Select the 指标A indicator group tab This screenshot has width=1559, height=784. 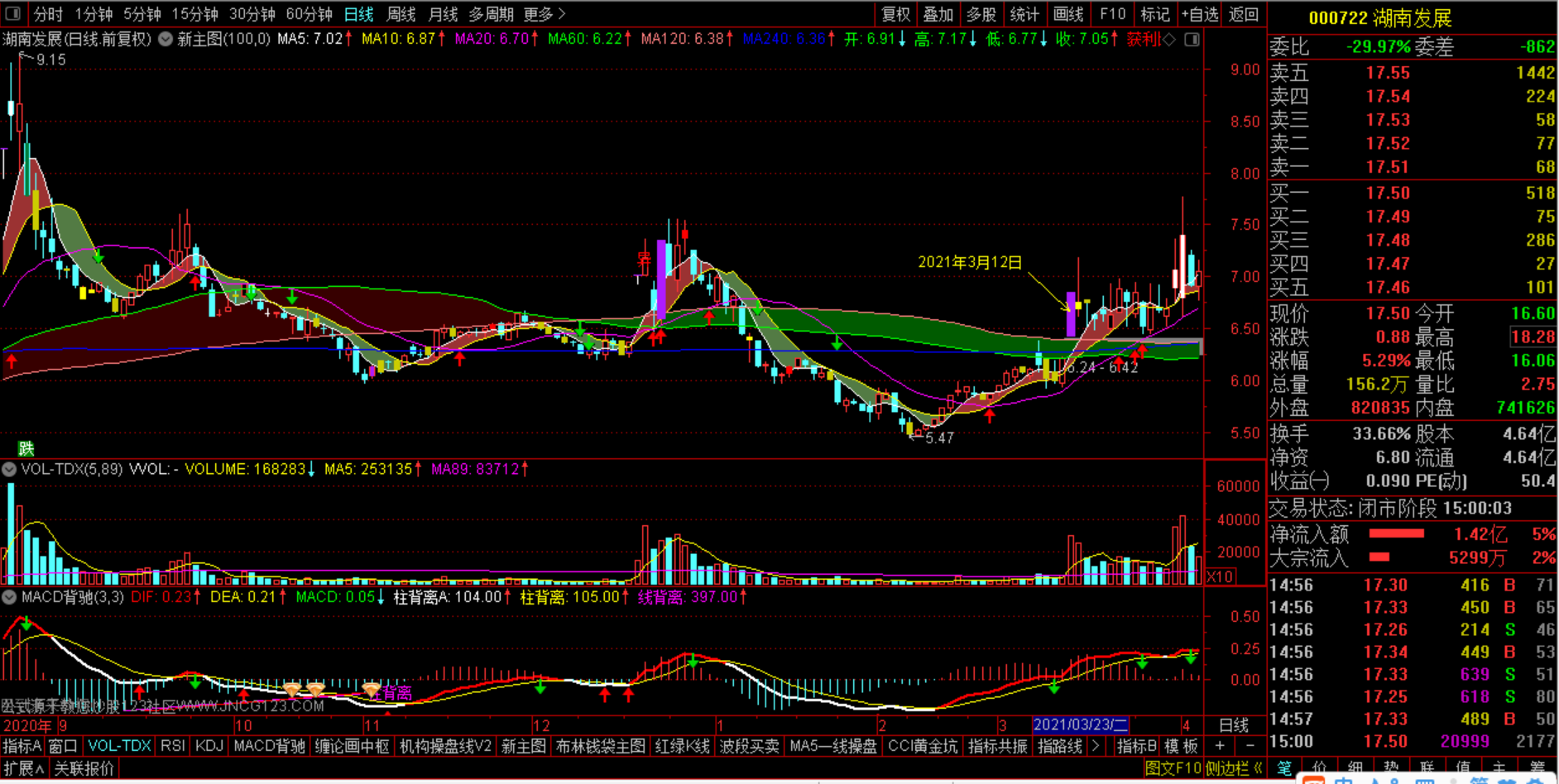pos(22,746)
